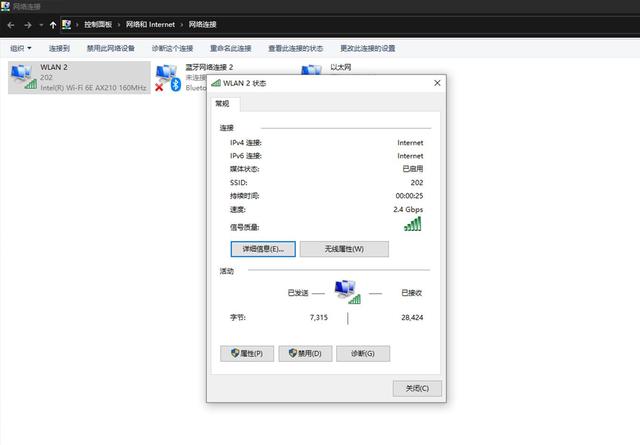640x445 pixels.
Task: Click the back arrow in the navigation bar
Action: (x=11, y=23)
